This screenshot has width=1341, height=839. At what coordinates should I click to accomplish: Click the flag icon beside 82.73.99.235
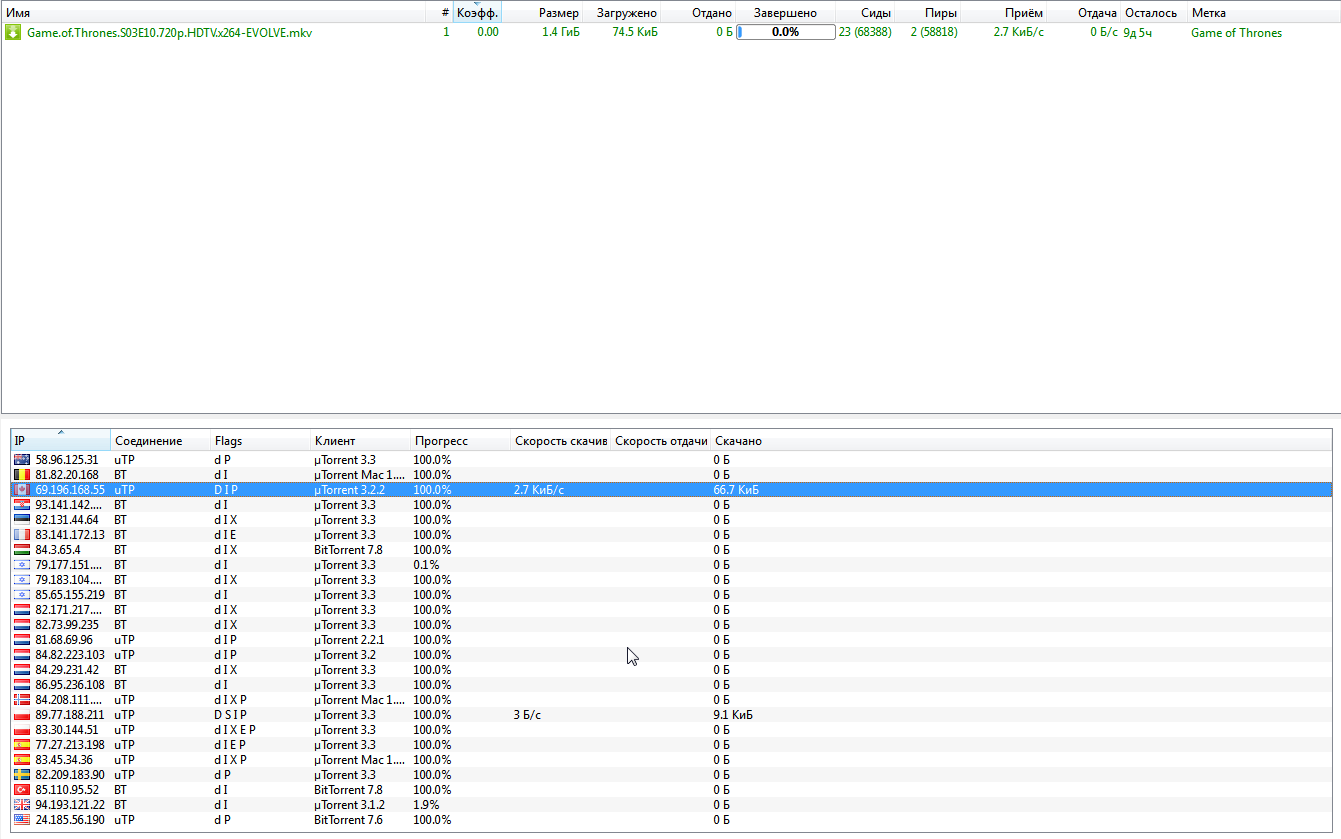click(x=22, y=625)
